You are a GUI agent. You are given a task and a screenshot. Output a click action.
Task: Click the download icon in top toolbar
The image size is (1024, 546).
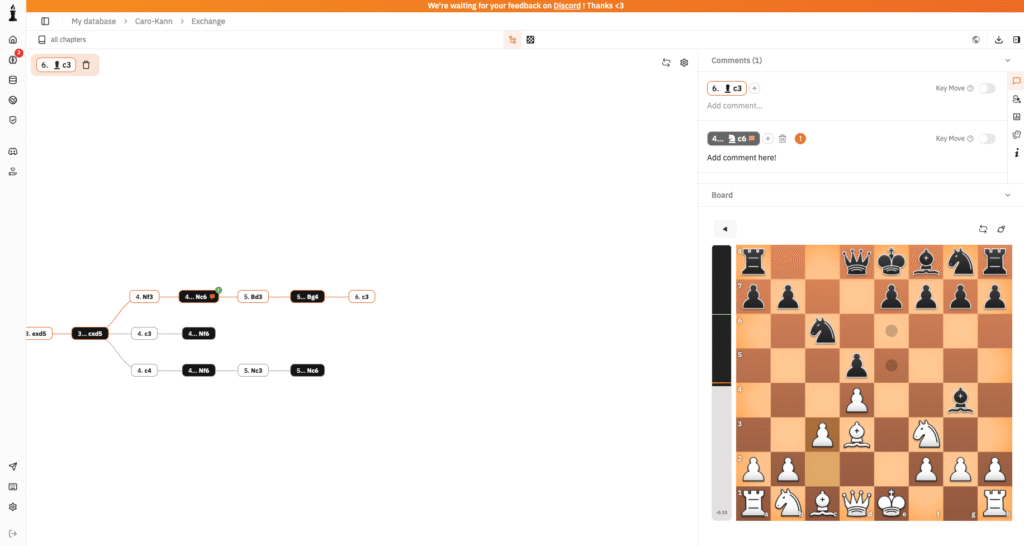999,40
